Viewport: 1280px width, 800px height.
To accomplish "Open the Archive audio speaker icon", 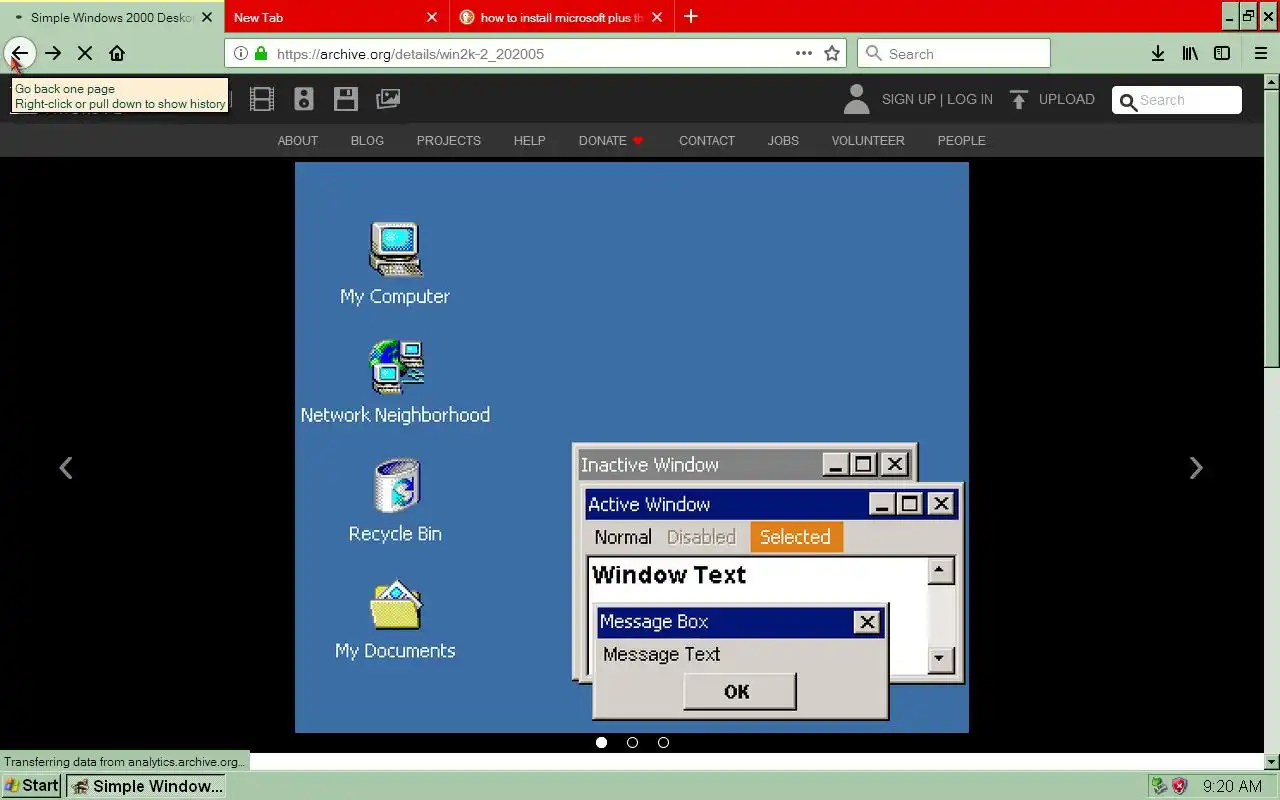I will 304,99.
